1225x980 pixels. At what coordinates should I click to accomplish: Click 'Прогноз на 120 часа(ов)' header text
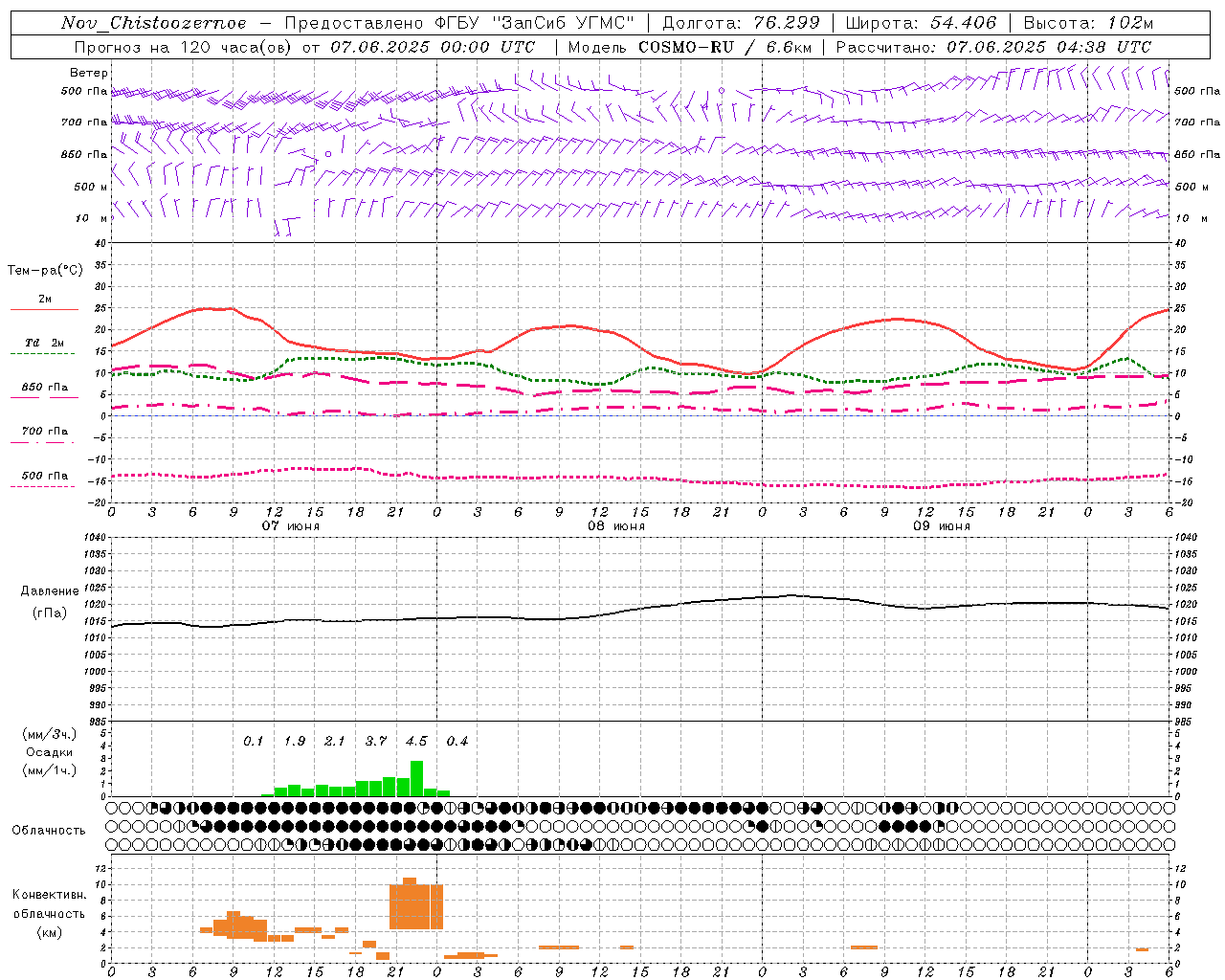pos(185,47)
